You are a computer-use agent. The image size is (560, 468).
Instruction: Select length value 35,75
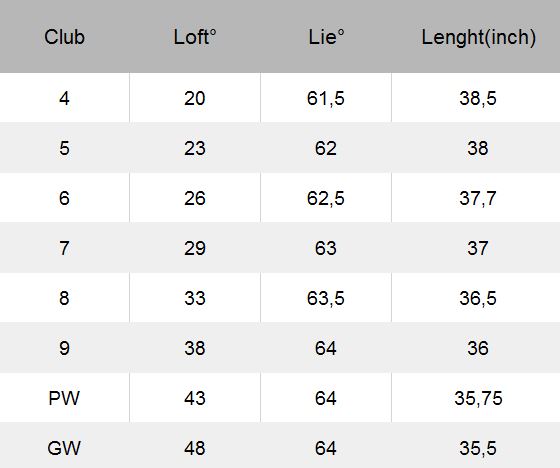pyautogui.click(x=478, y=398)
